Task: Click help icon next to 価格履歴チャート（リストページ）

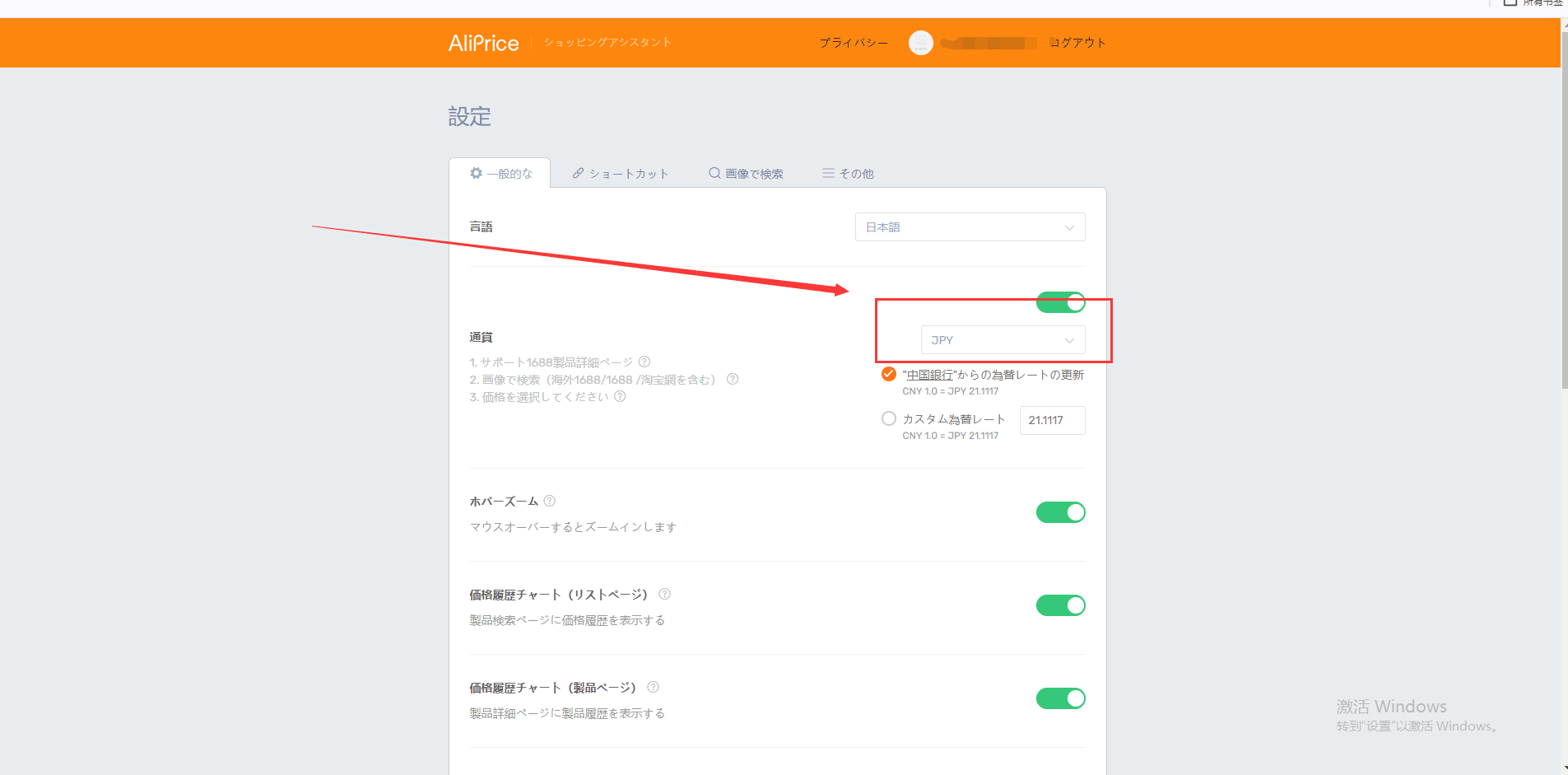Action: 664,594
